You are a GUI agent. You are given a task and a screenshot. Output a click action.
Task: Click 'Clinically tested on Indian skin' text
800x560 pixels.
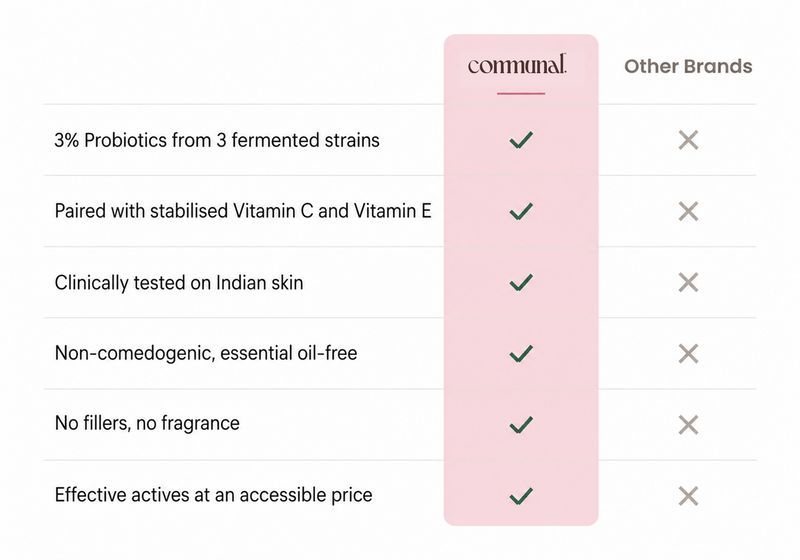click(179, 283)
